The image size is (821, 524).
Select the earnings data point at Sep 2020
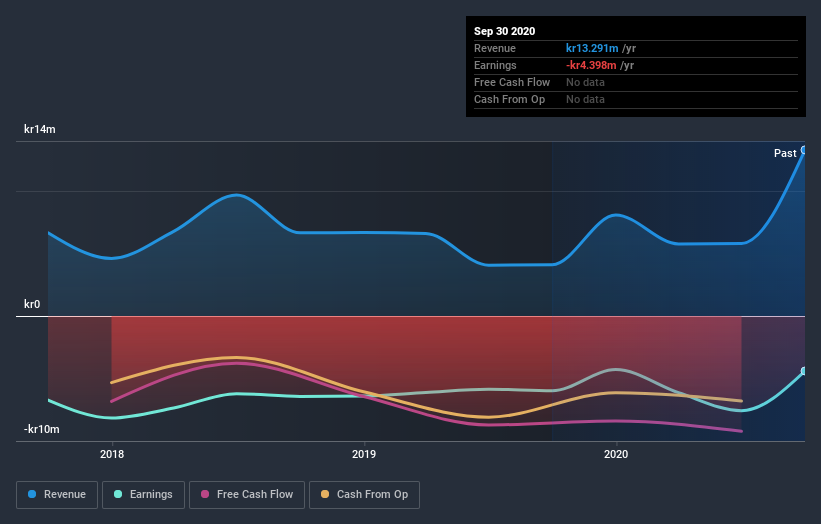click(x=804, y=371)
